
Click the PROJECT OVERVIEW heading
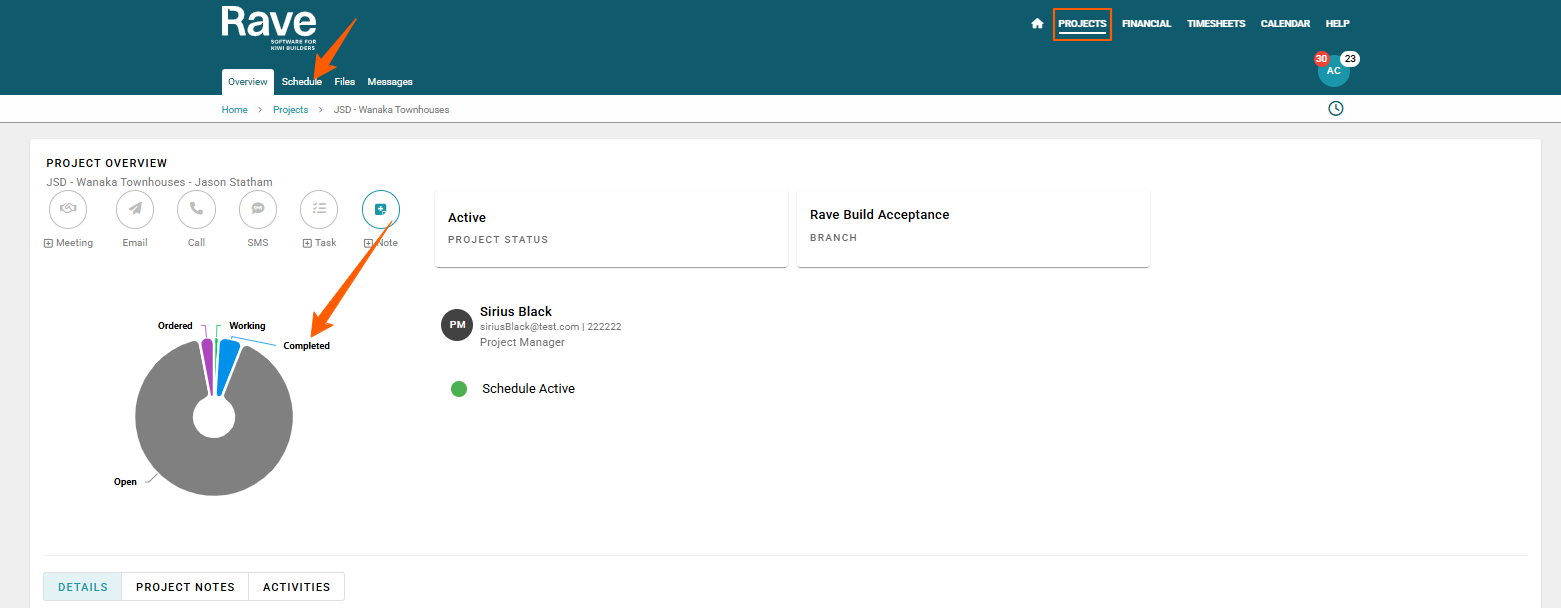[107, 163]
